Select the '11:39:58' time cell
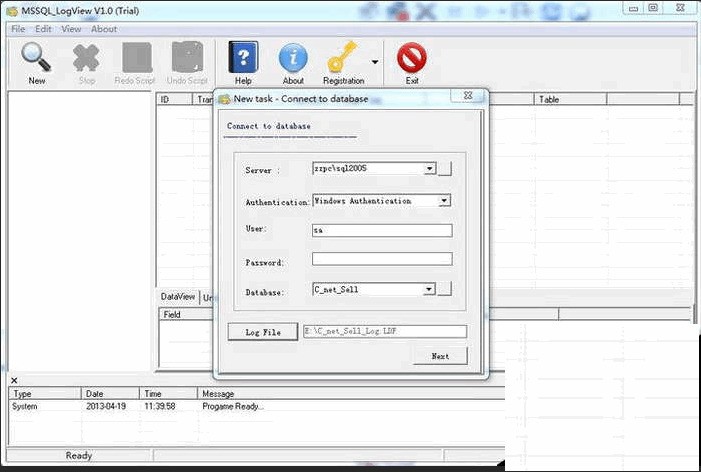 [x=160, y=406]
